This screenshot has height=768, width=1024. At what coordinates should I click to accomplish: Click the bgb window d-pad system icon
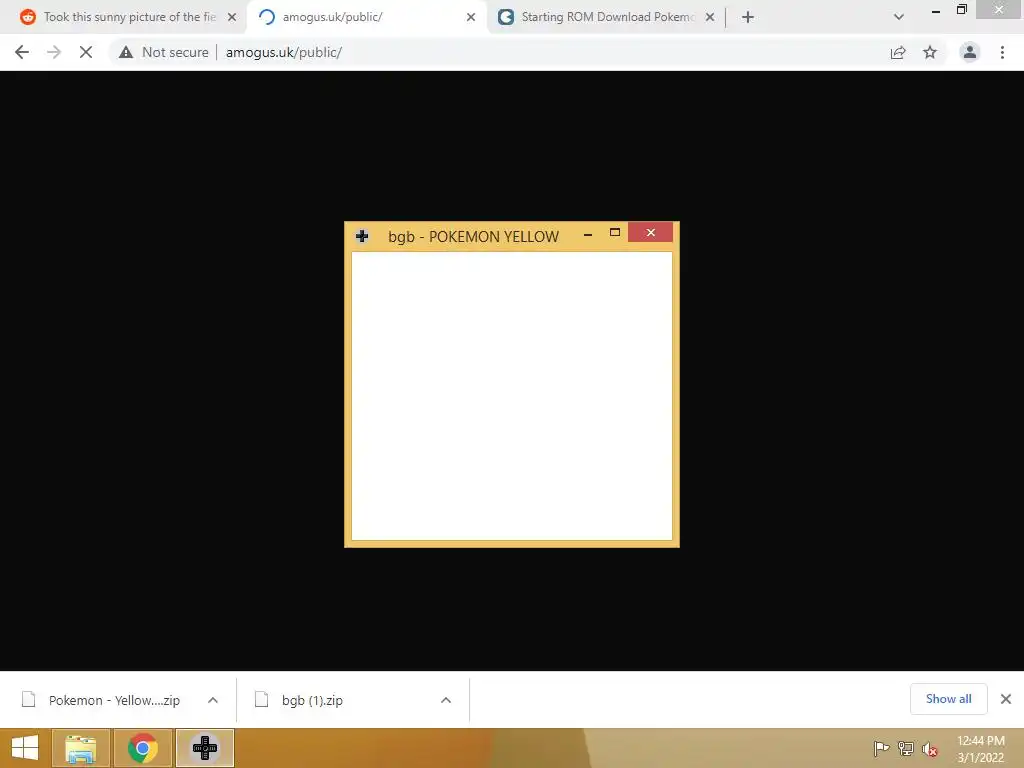pyautogui.click(x=362, y=236)
